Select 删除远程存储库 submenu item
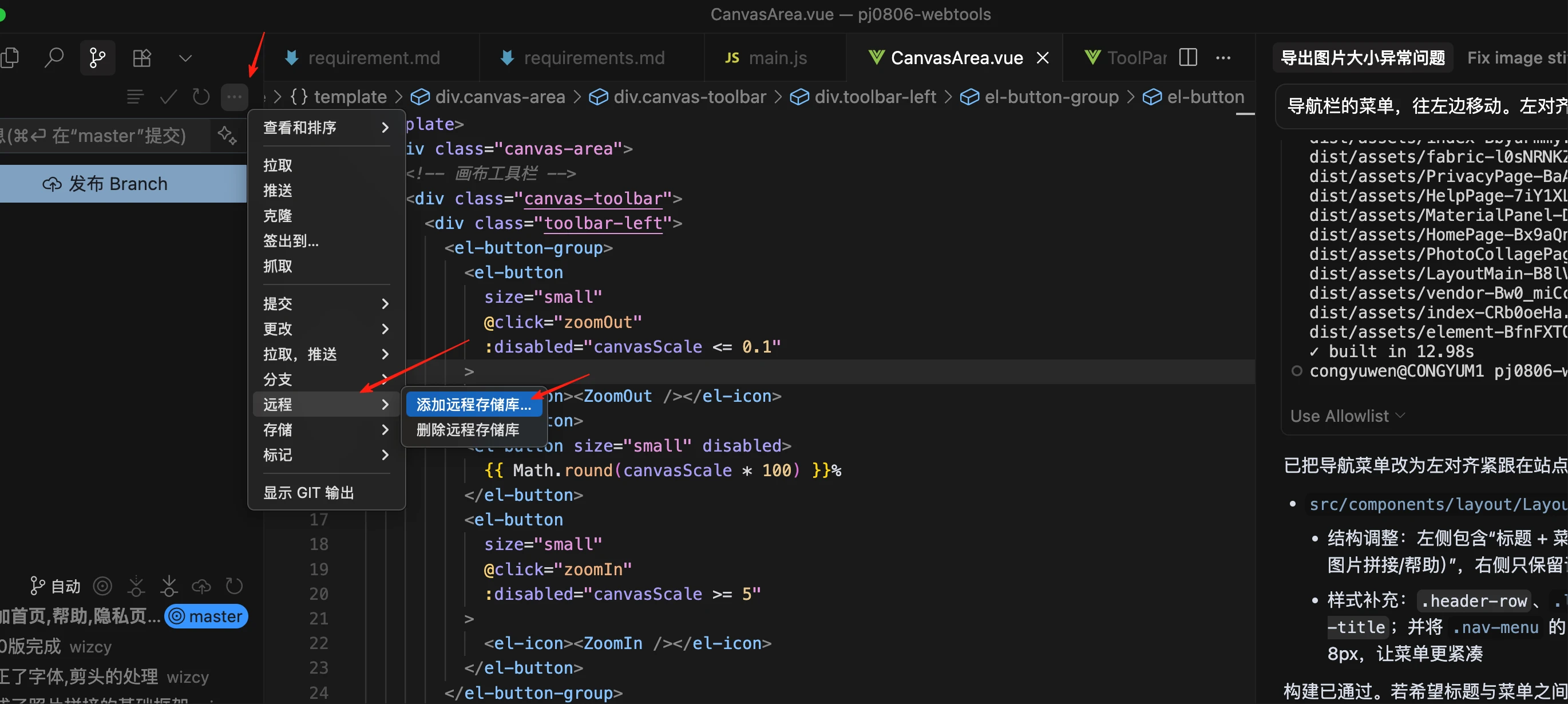 (x=474, y=430)
